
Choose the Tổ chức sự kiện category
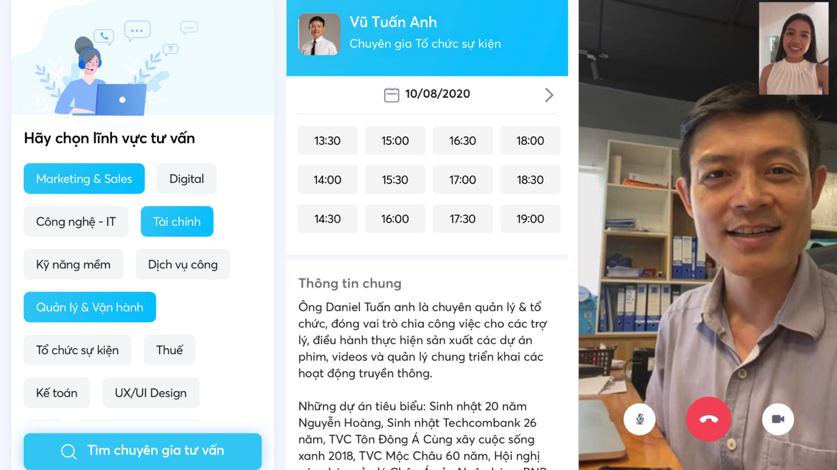77,350
